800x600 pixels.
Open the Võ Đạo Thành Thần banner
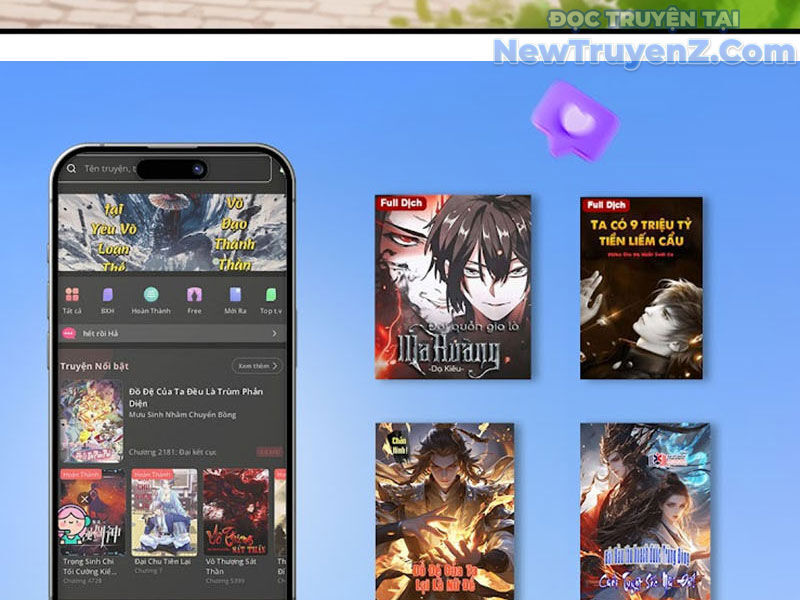[235, 232]
